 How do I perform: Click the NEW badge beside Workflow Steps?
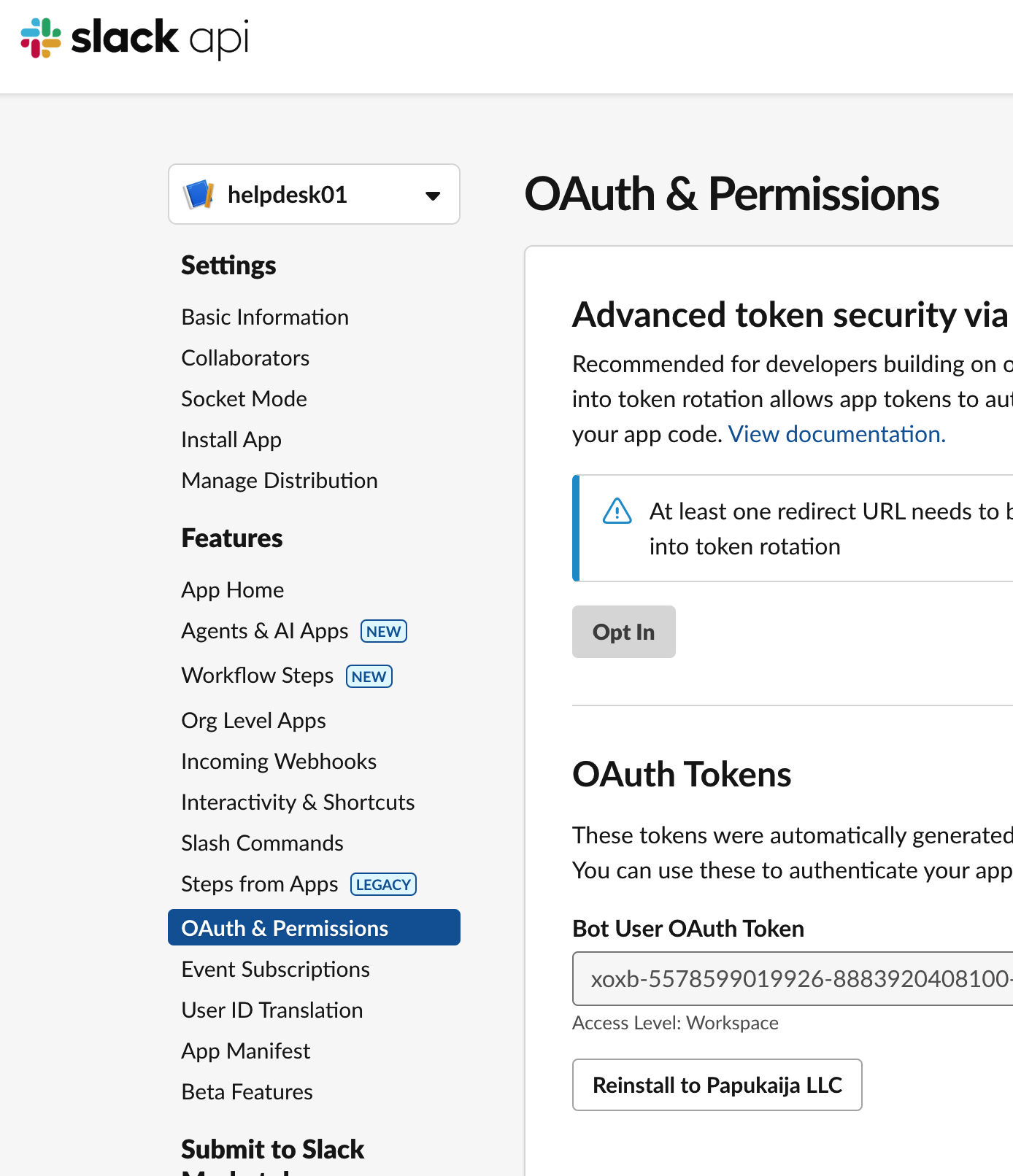point(369,676)
